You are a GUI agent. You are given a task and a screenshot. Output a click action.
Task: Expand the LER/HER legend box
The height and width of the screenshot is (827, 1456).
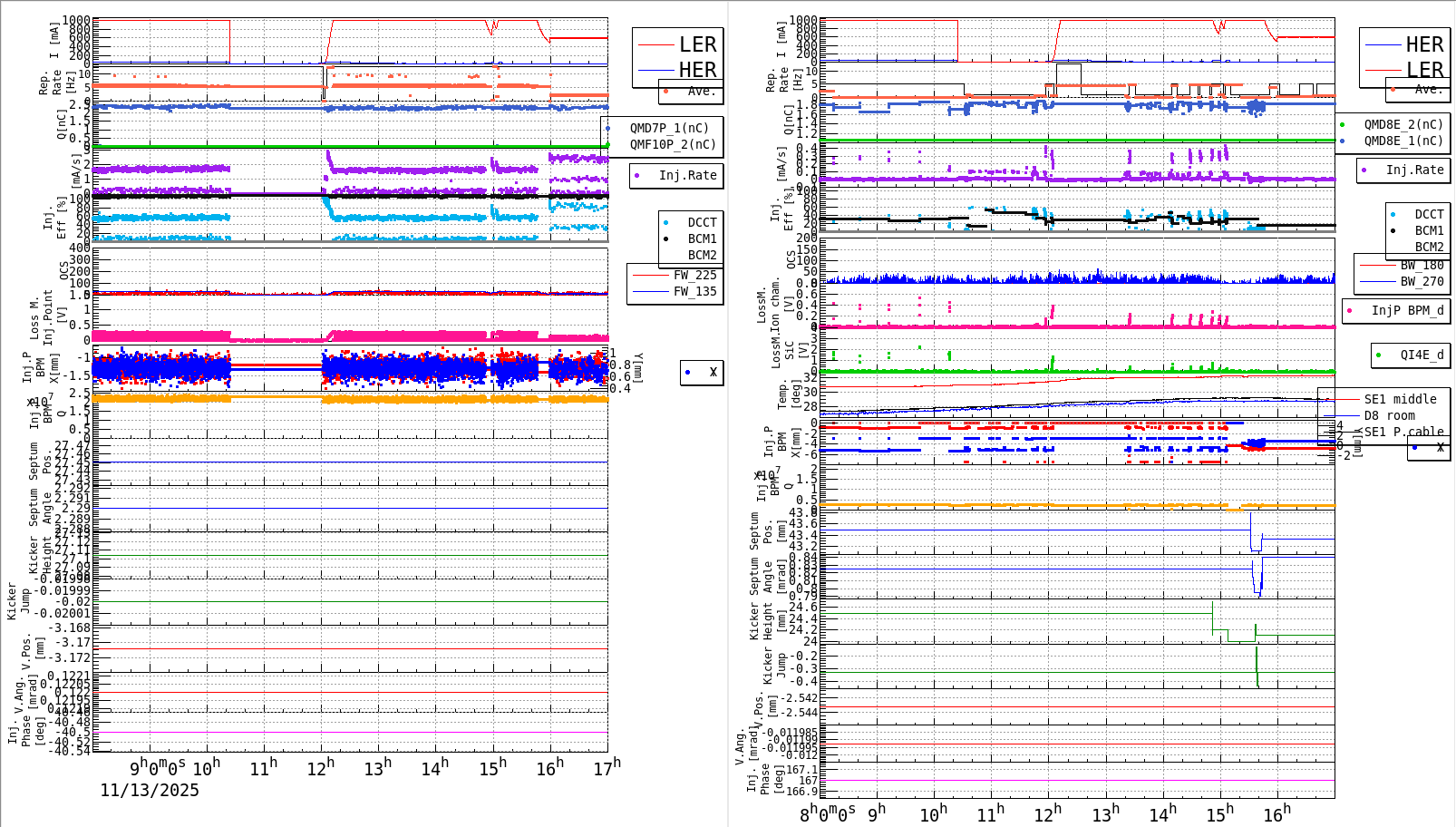click(x=675, y=56)
